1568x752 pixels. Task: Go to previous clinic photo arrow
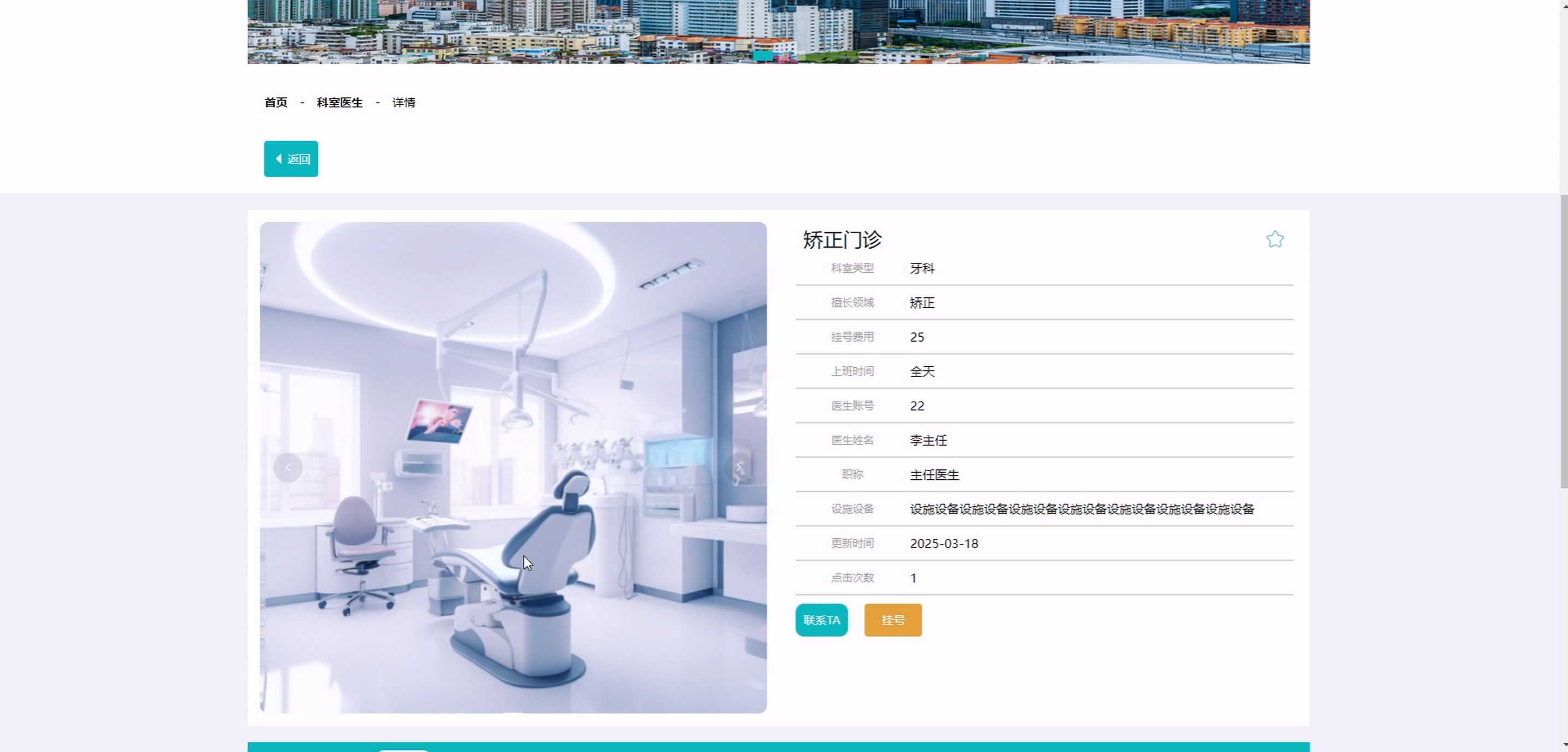pos(288,467)
